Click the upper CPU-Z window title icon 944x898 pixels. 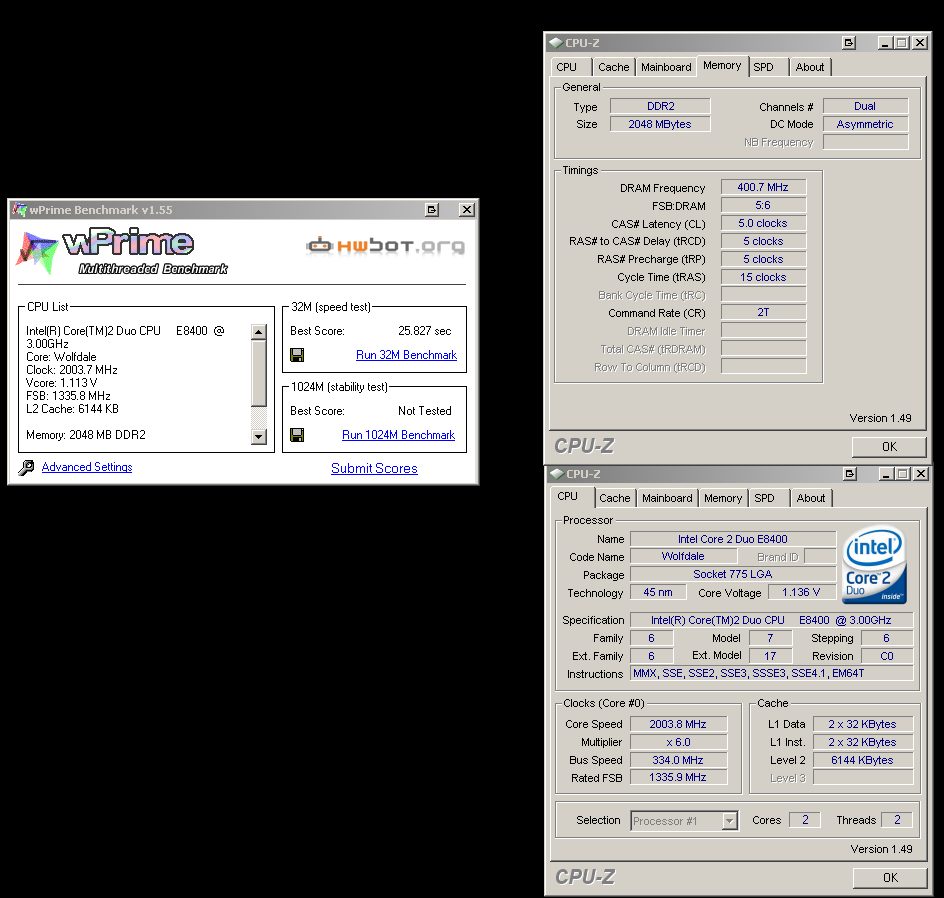[556, 43]
